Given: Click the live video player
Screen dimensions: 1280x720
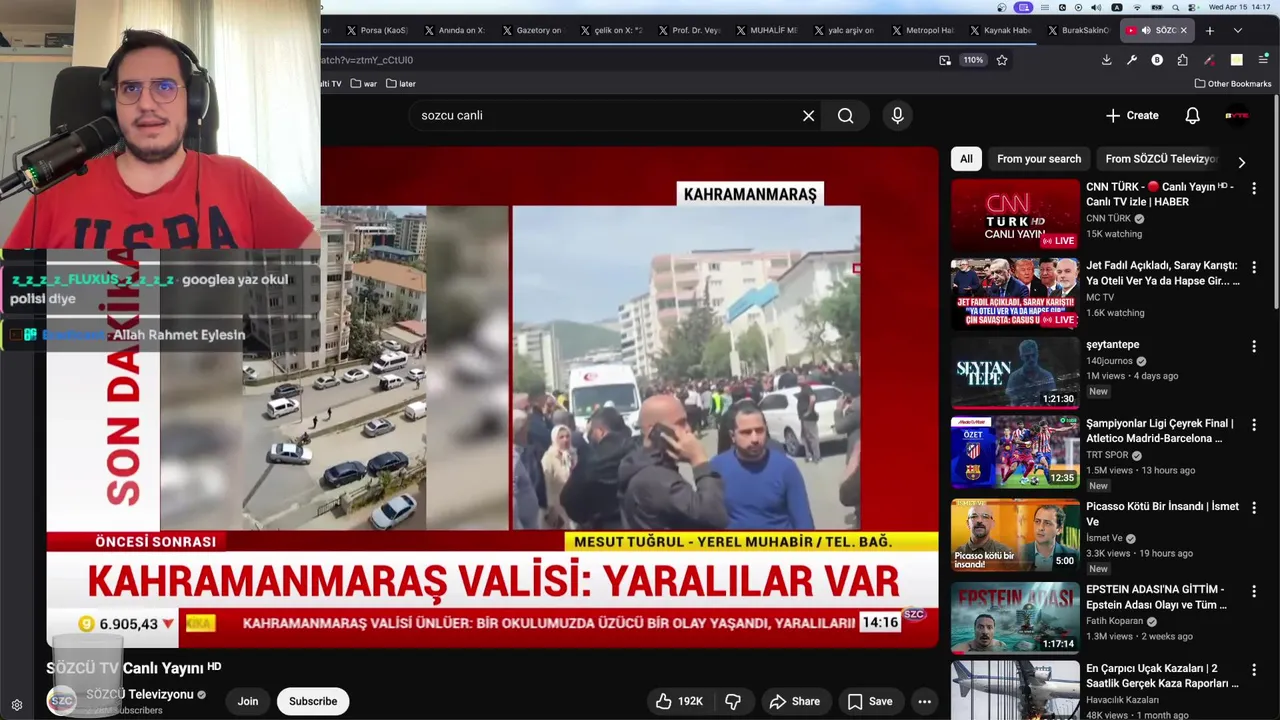Looking at the screenshot, I should tap(492, 397).
